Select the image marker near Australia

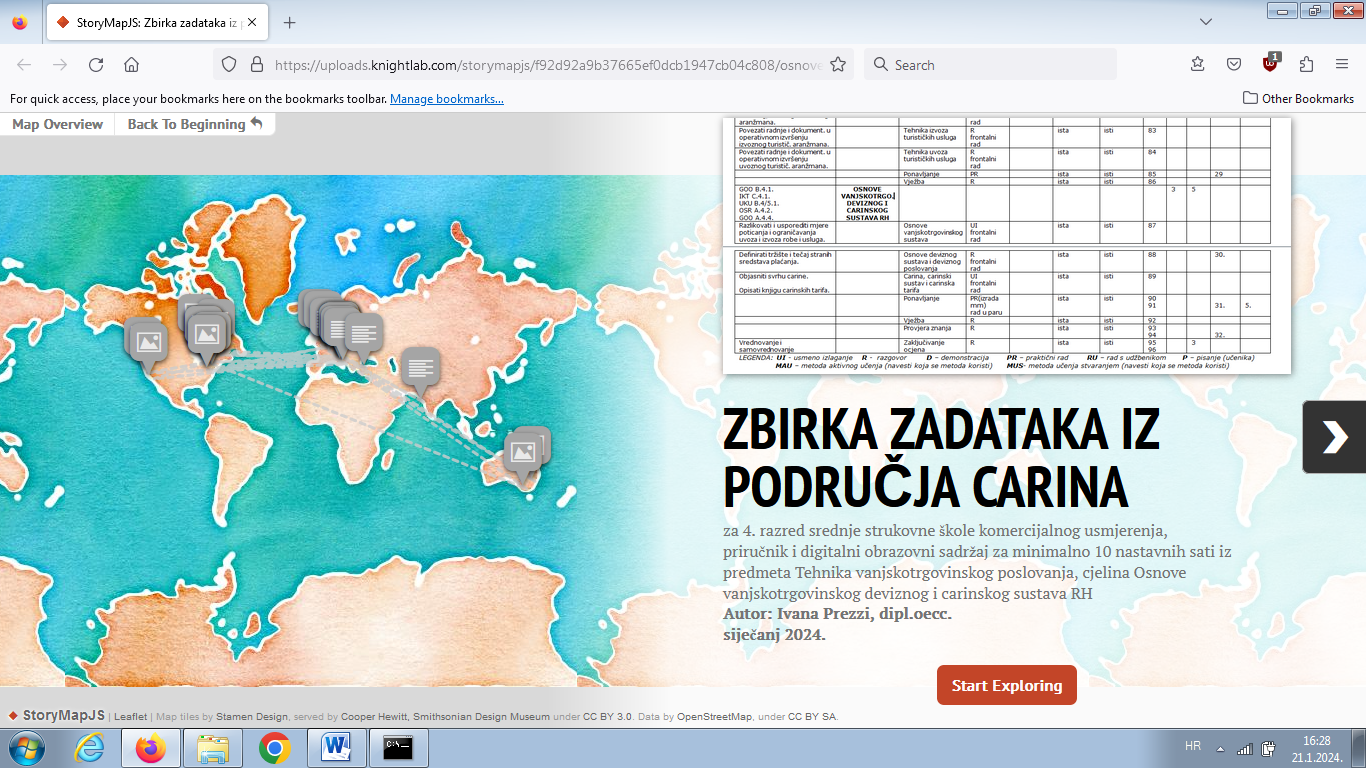pyautogui.click(x=522, y=453)
